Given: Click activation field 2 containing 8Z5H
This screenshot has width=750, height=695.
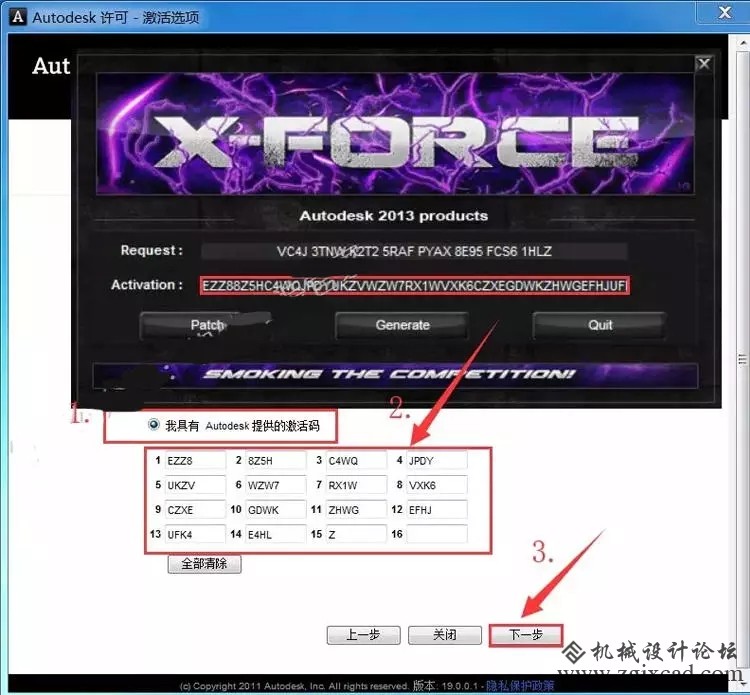Looking at the screenshot, I should coord(276,460).
